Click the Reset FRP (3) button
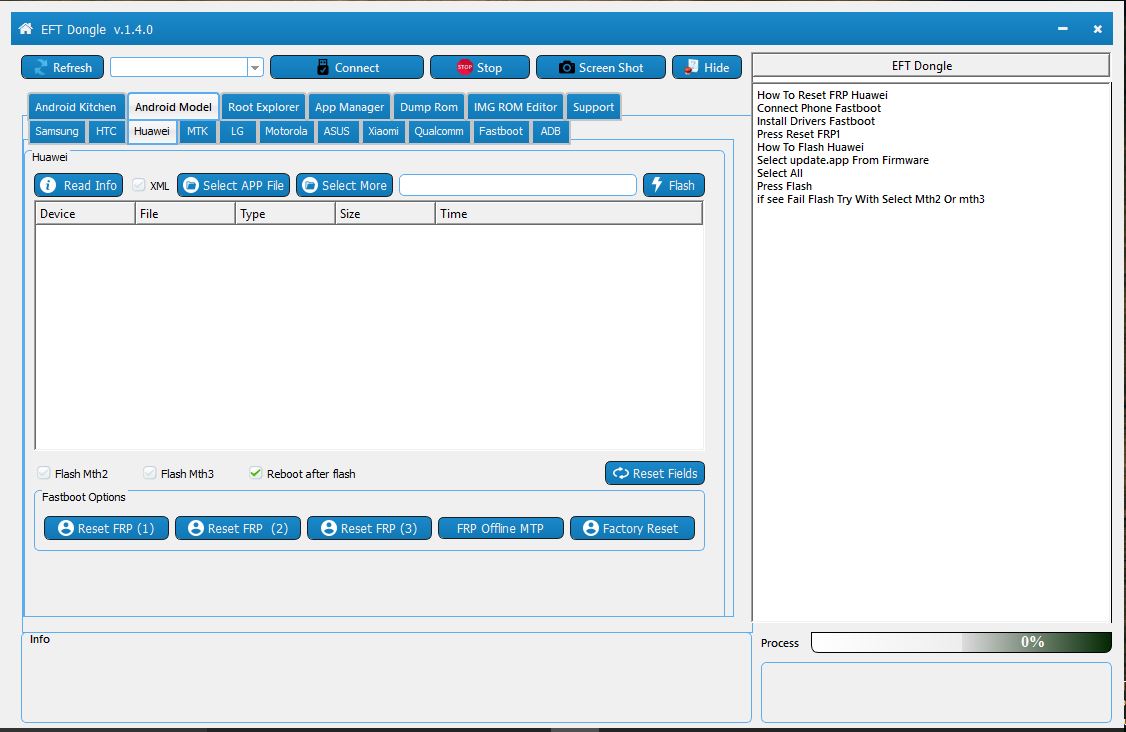Screen dimensions: 1126x732 369,528
